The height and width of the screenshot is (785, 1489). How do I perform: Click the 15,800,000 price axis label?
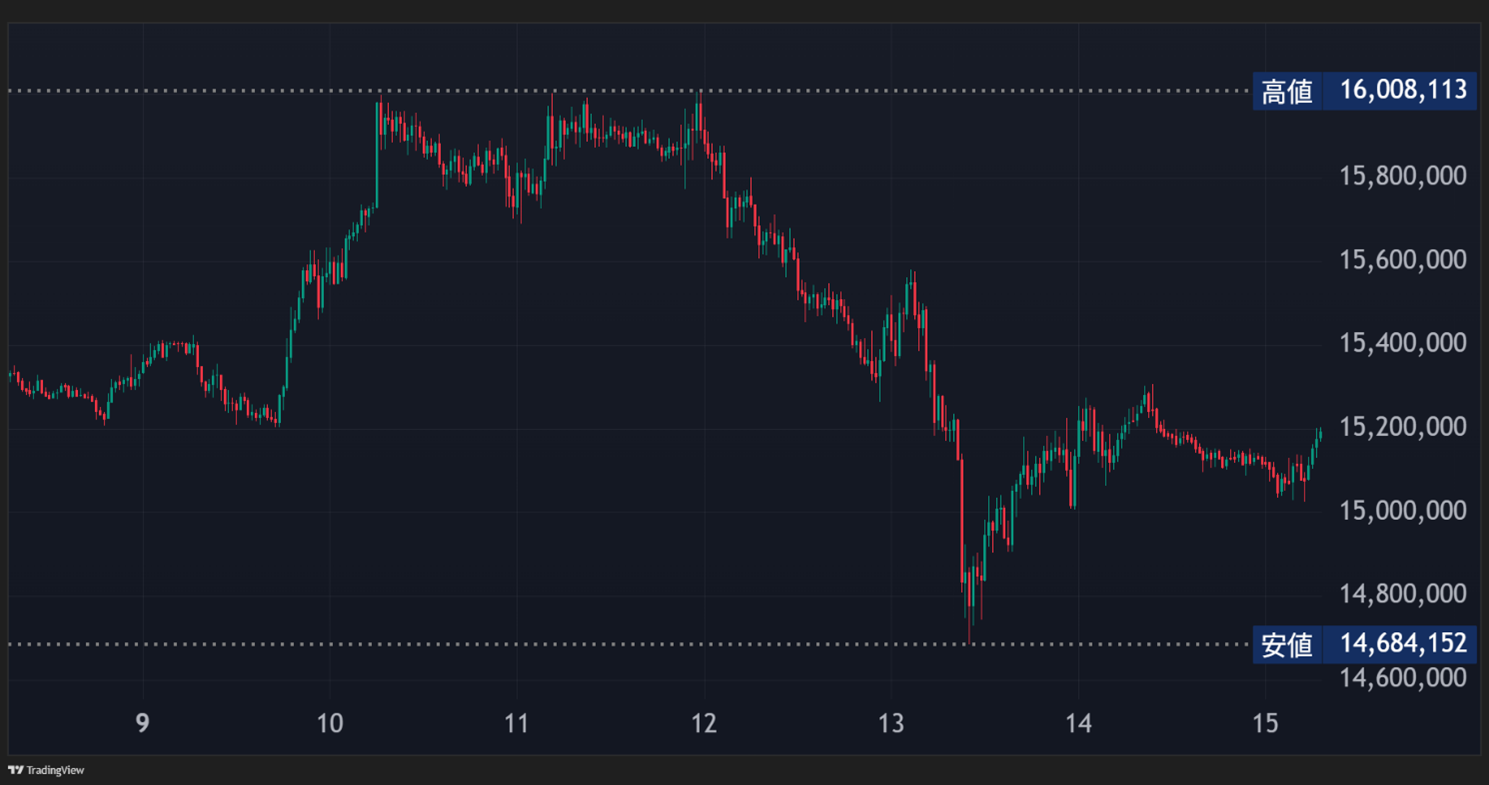point(1403,177)
